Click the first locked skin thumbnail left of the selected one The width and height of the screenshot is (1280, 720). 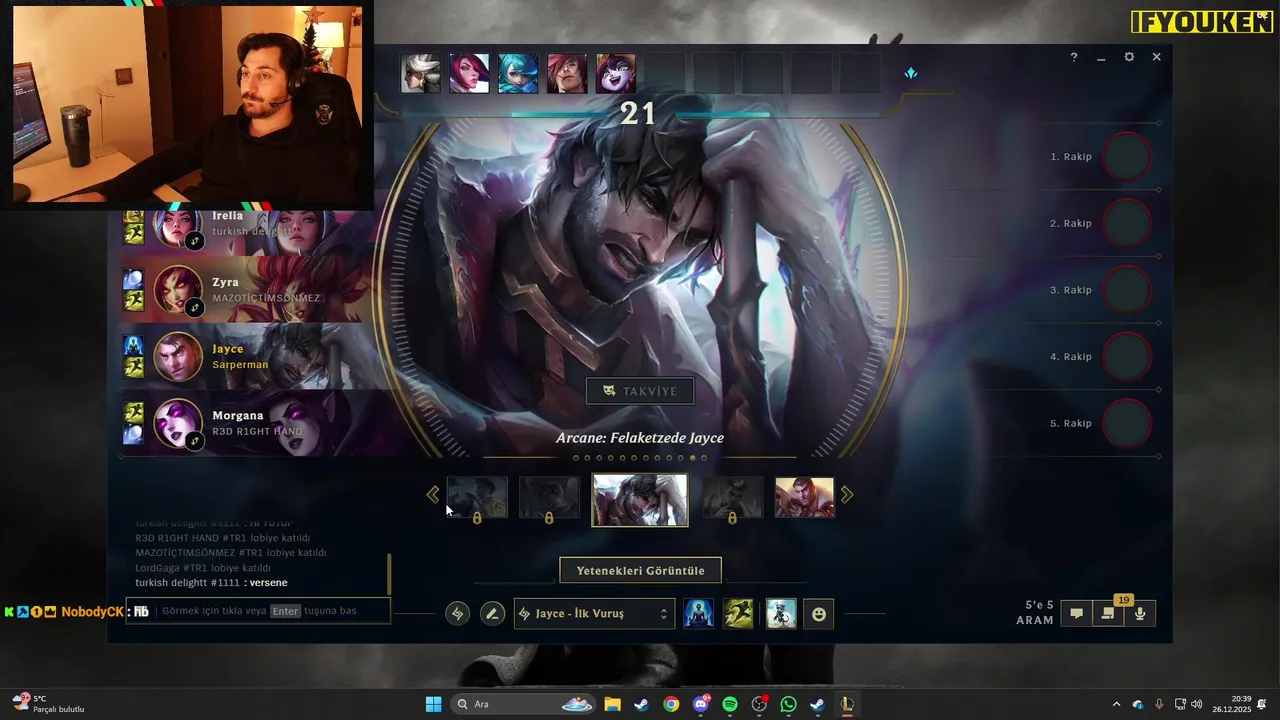point(549,498)
